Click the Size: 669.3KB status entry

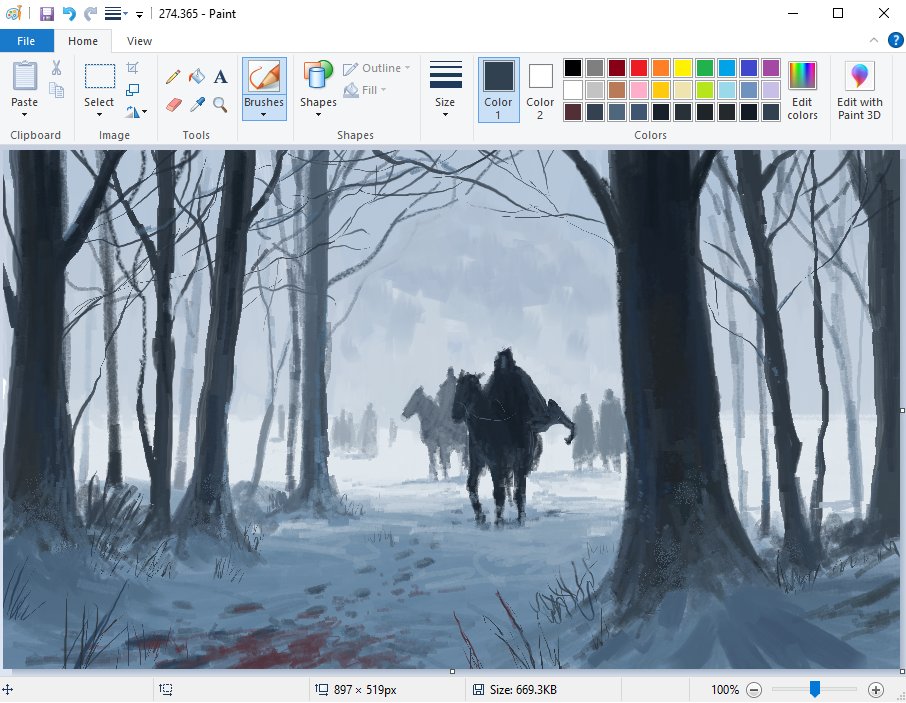pyautogui.click(x=515, y=689)
